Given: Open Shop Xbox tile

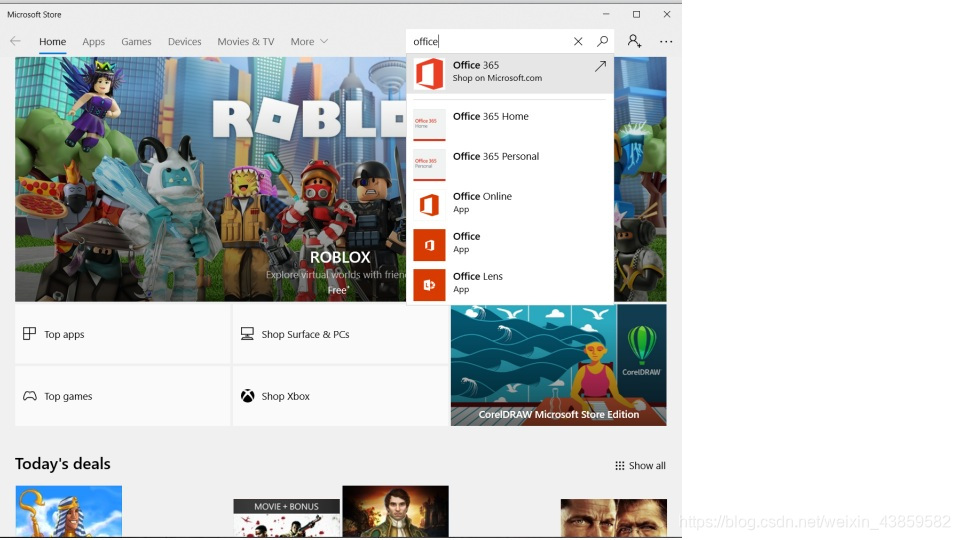Looking at the screenshot, I should pos(340,396).
